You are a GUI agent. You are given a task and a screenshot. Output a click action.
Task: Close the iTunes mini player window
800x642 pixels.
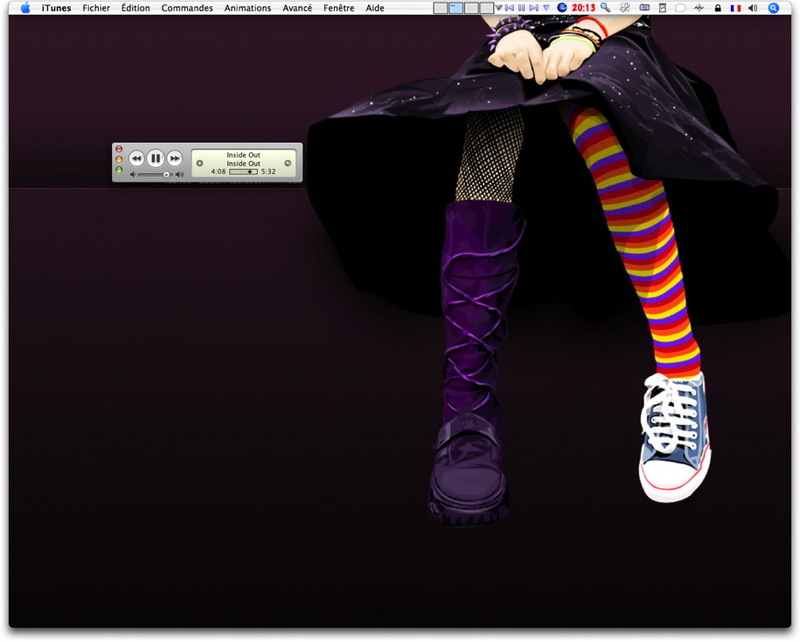click(x=119, y=149)
